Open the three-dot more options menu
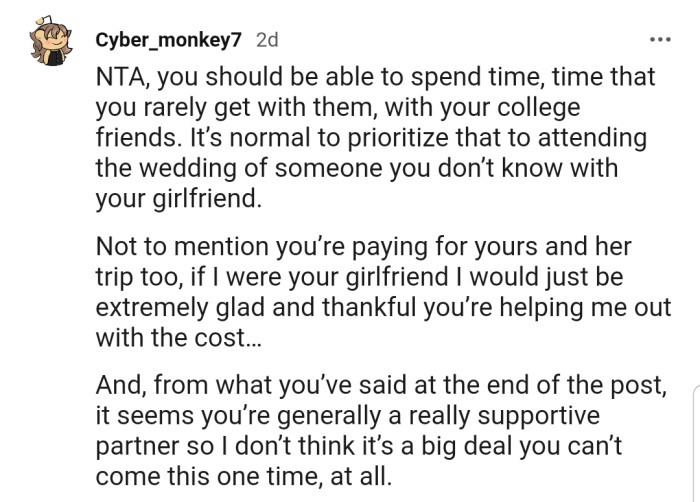Viewport: 700px width, 502px height. 660,40
